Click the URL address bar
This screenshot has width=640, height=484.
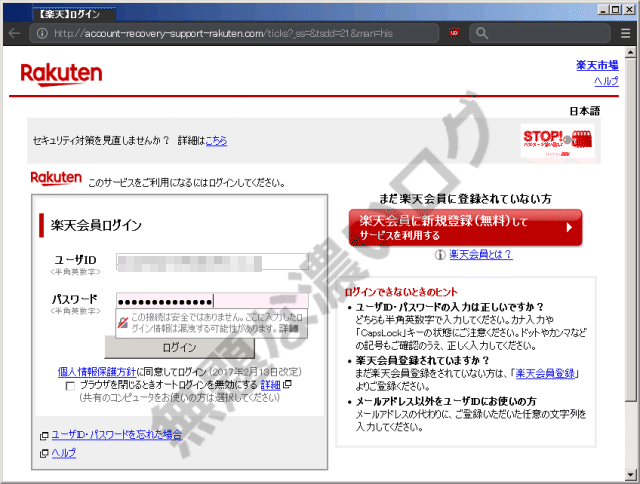coord(234,33)
